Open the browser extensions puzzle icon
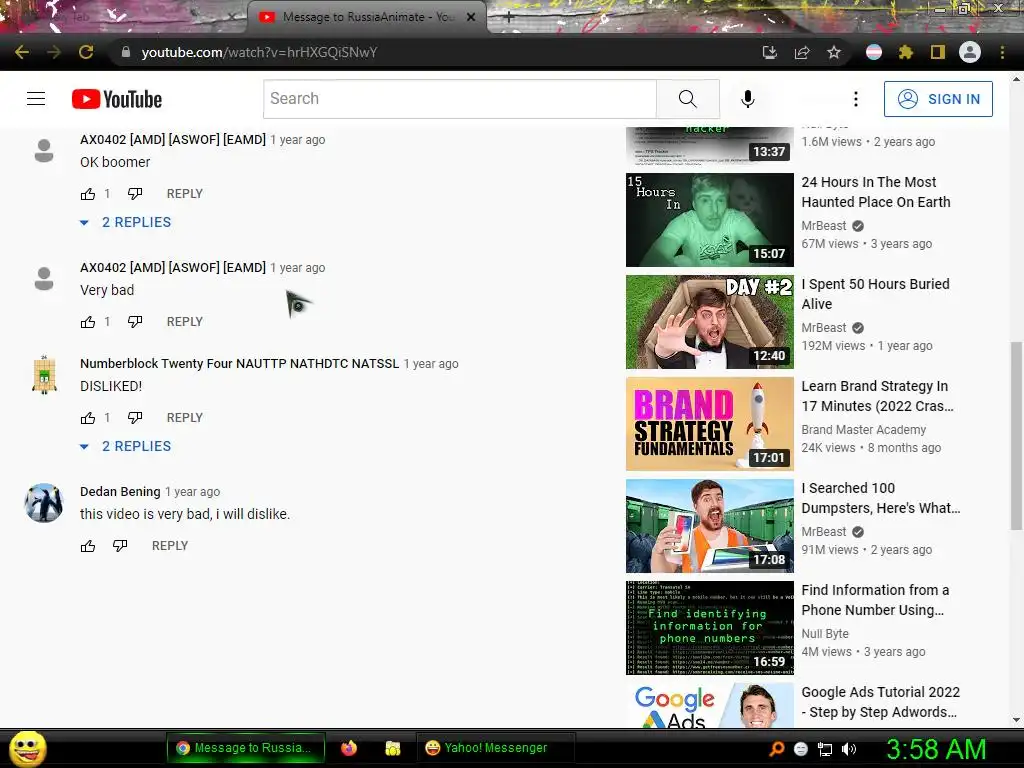Screen dimensions: 1024x768 906,52
